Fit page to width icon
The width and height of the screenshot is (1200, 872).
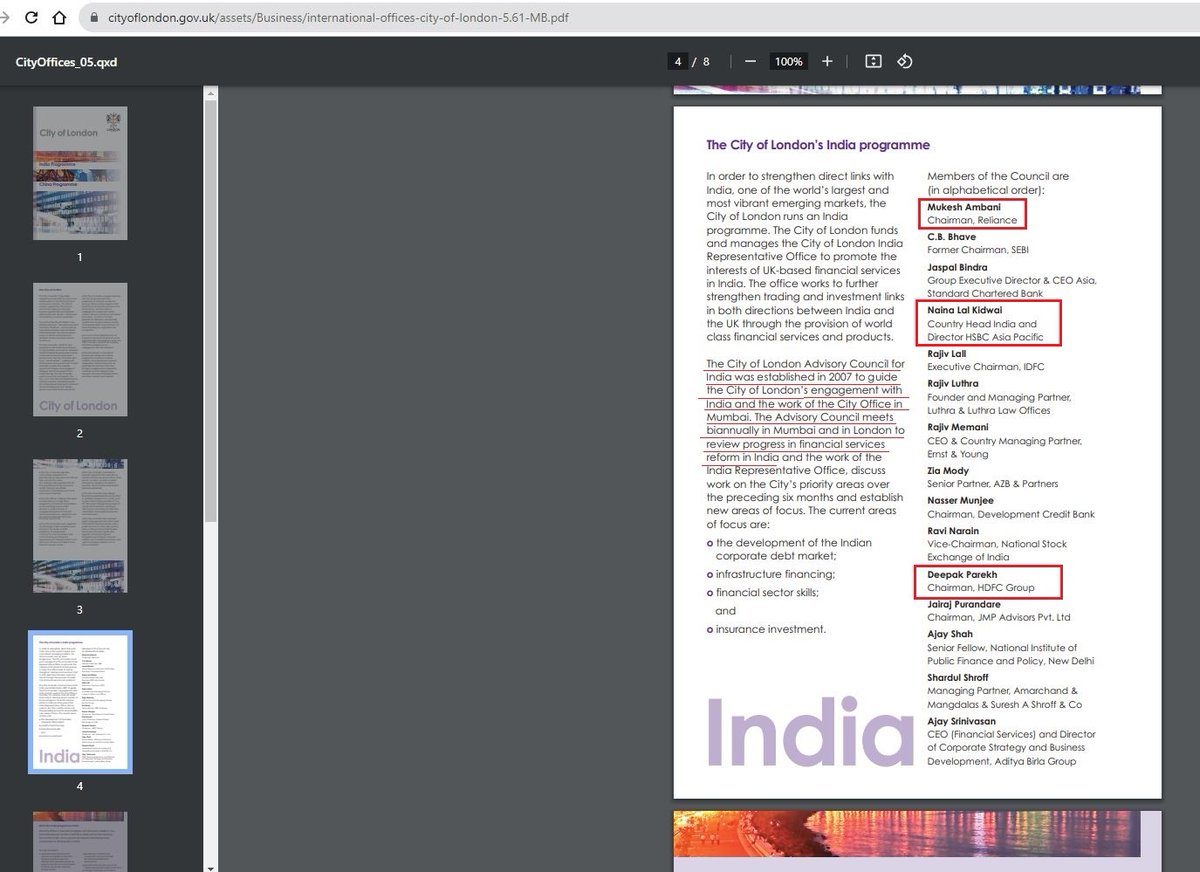click(873, 61)
